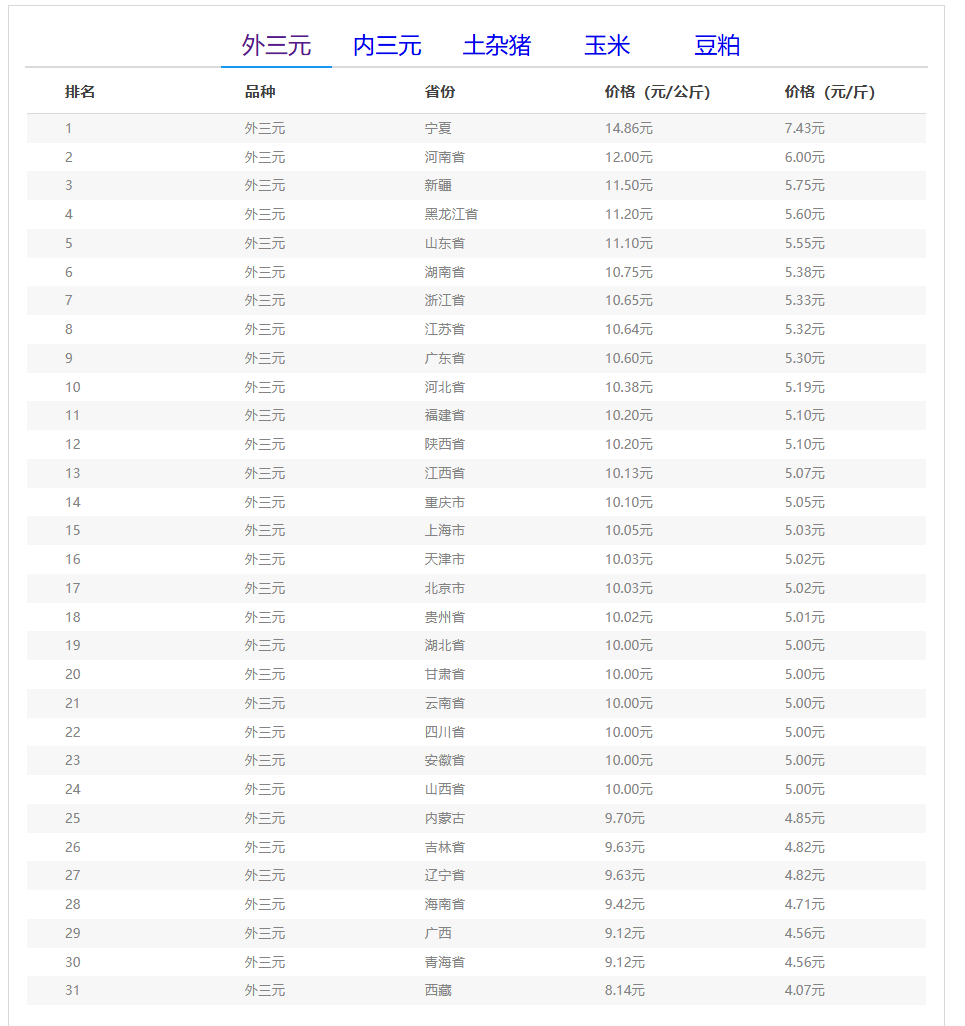
Task: Click the 7.43元 per-jin price
Action: click(804, 128)
